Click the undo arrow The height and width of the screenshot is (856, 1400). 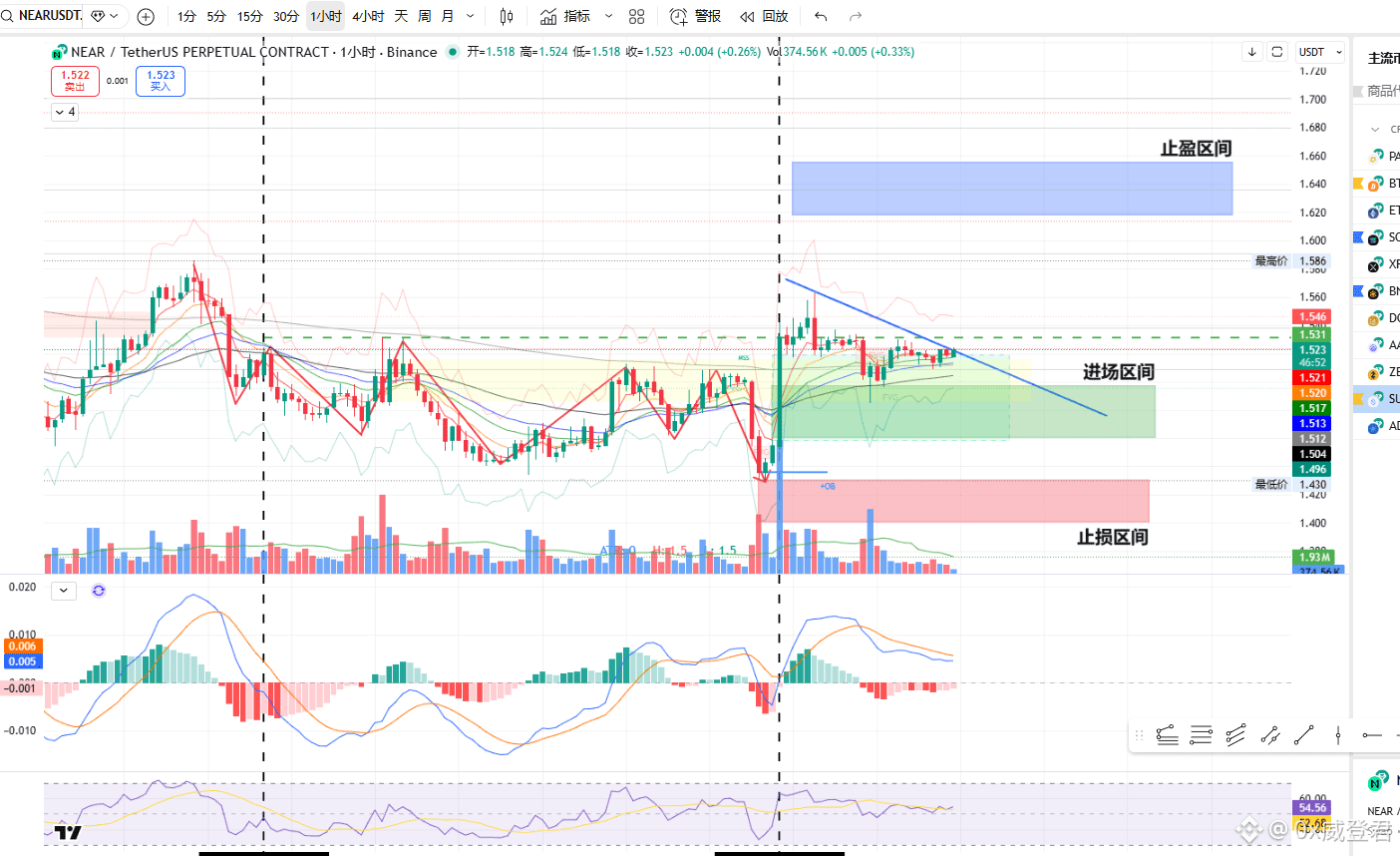(821, 16)
